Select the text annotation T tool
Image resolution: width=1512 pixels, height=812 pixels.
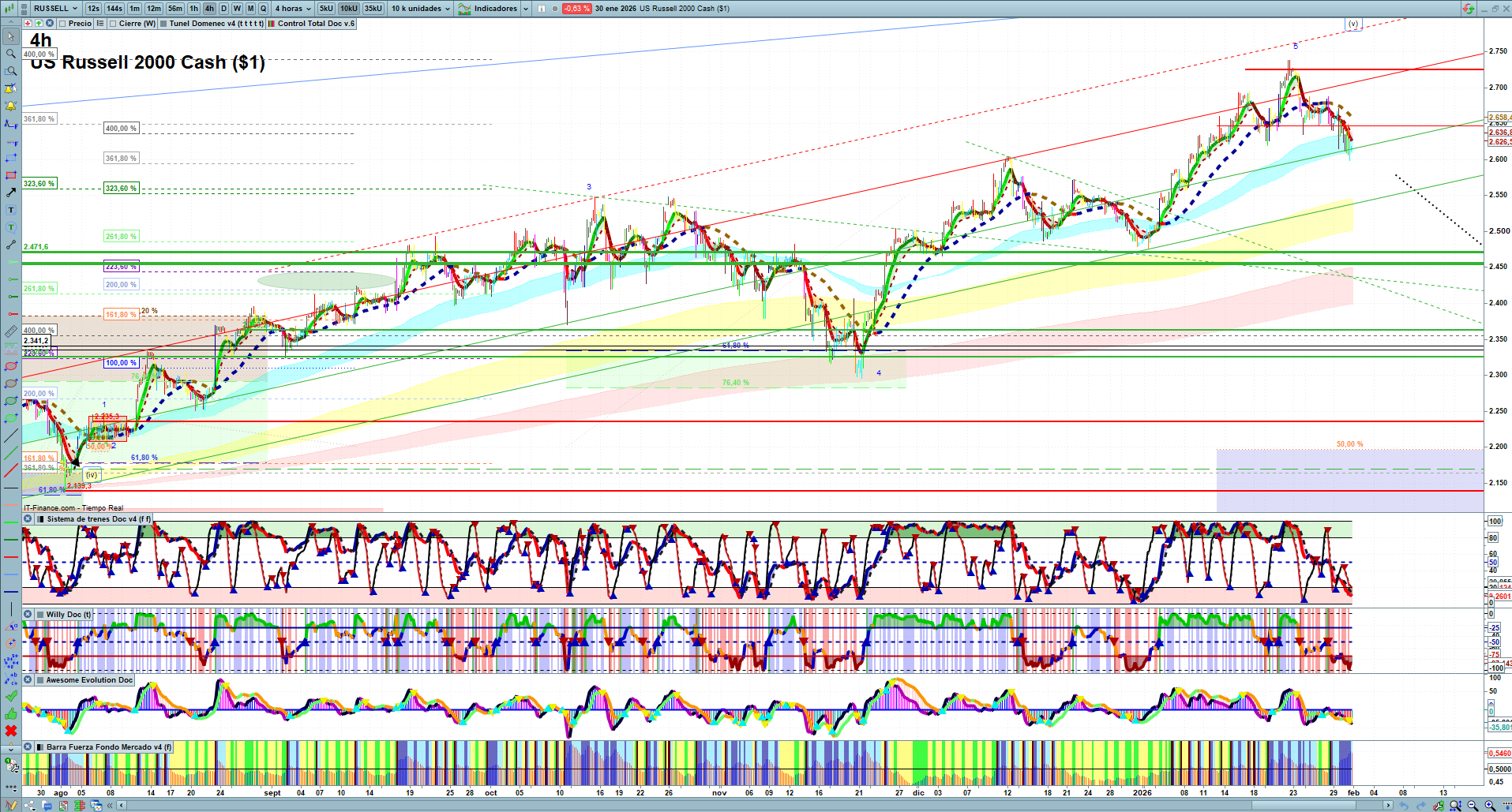point(11,210)
